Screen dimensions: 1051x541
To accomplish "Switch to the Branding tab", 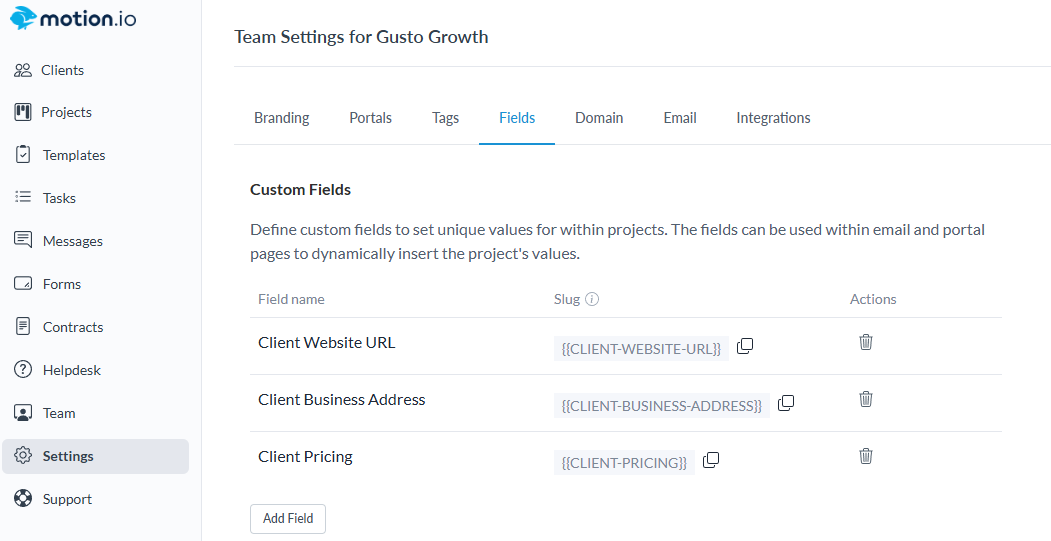I will (x=281, y=118).
